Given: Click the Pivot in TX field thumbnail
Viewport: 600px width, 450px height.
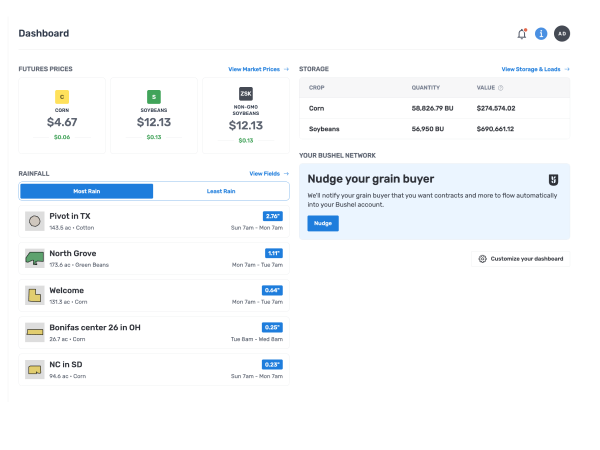Looking at the screenshot, I should (35, 221).
